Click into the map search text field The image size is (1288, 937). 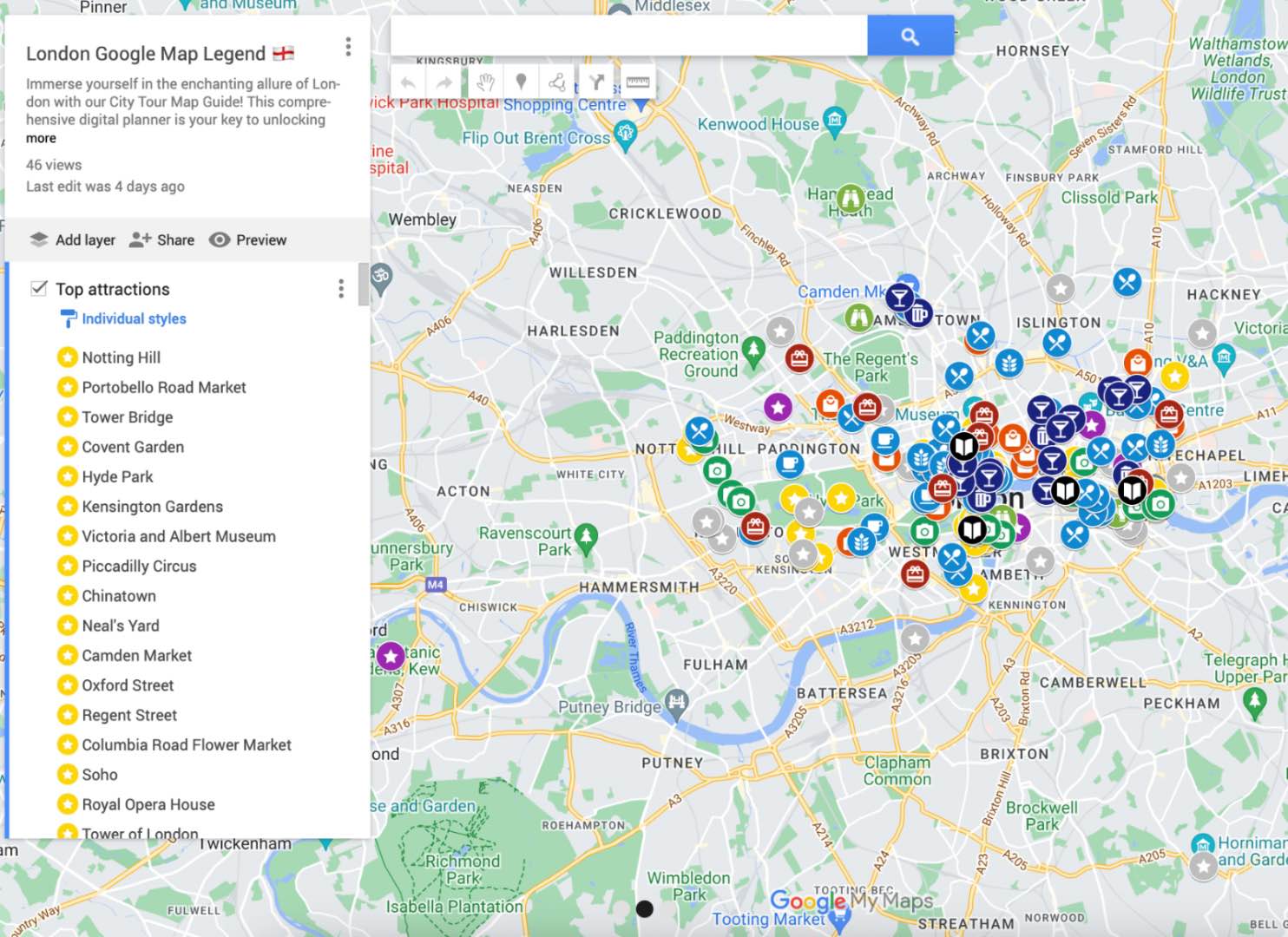point(628,36)
